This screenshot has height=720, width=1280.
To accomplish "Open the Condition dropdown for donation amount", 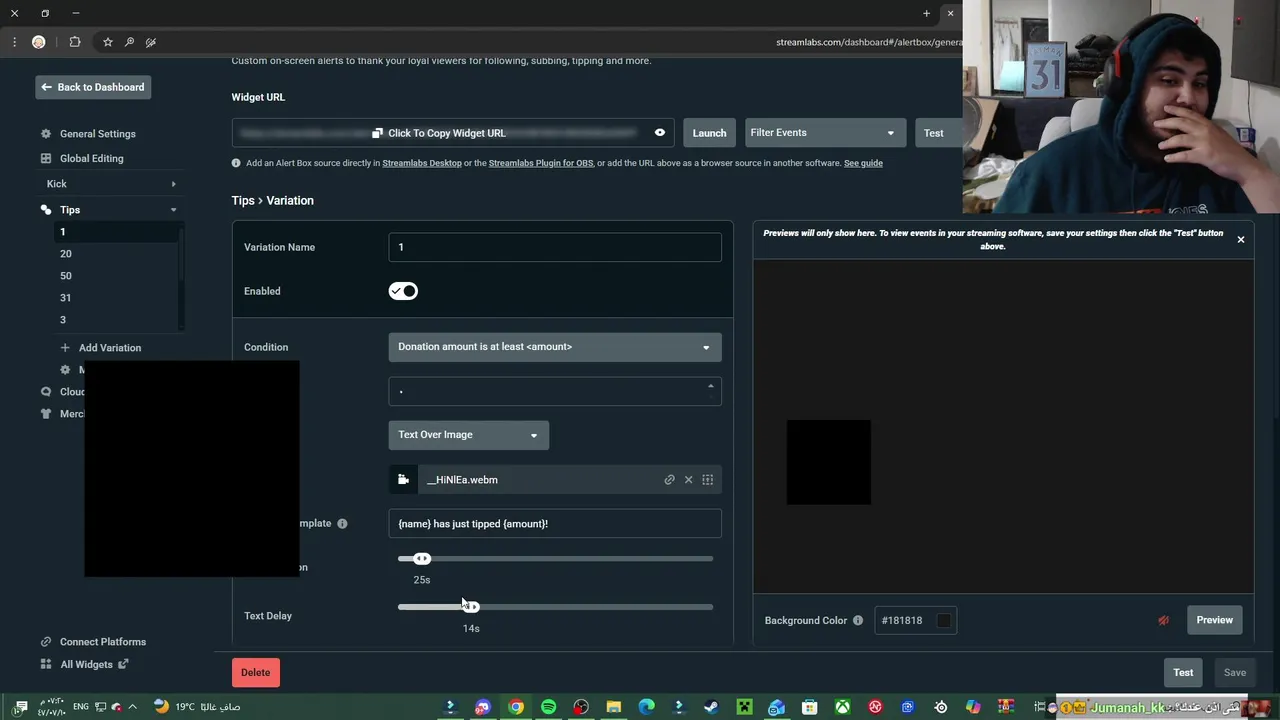I will point(555,347).
